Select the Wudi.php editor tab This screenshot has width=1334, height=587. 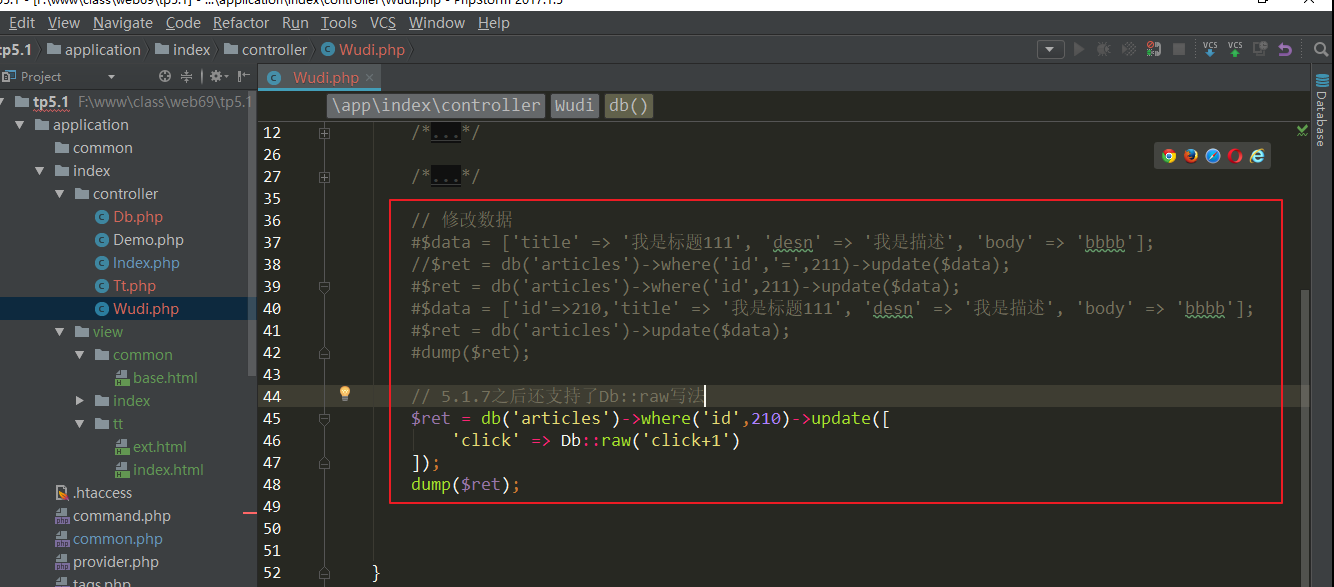point(320,77)
